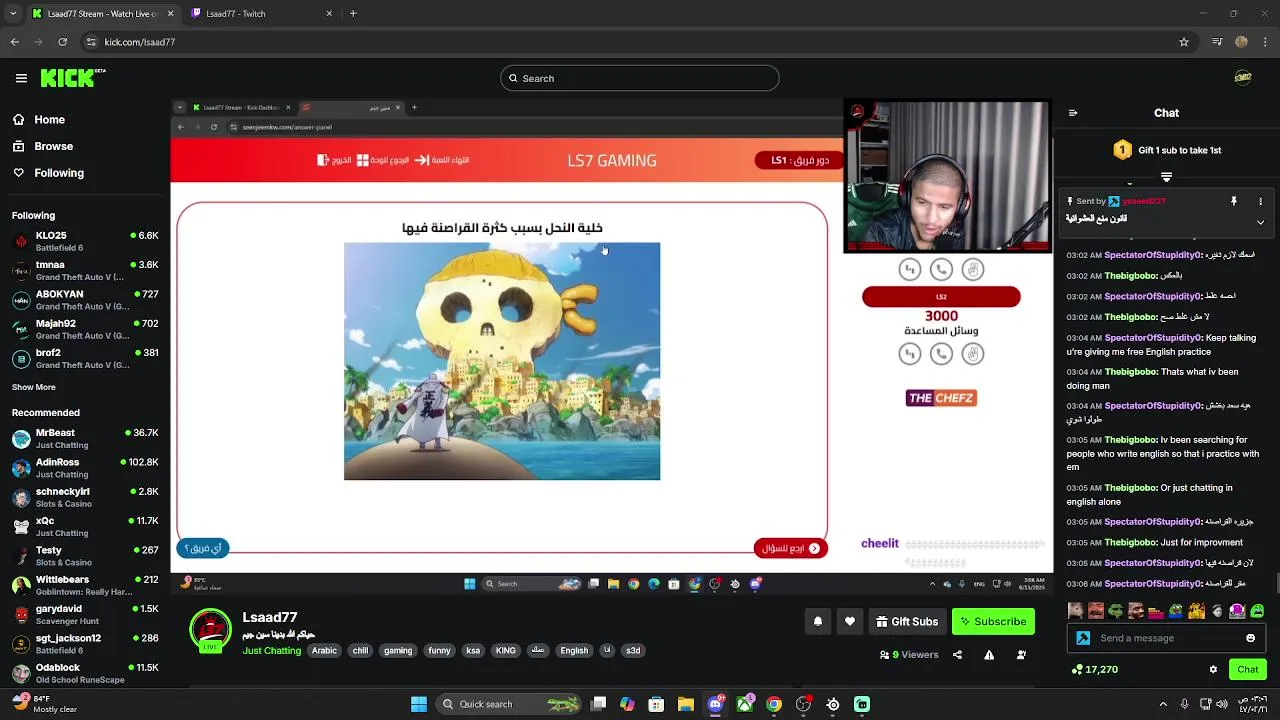Unpin the pinned chat message

(x=1234, y=201)
